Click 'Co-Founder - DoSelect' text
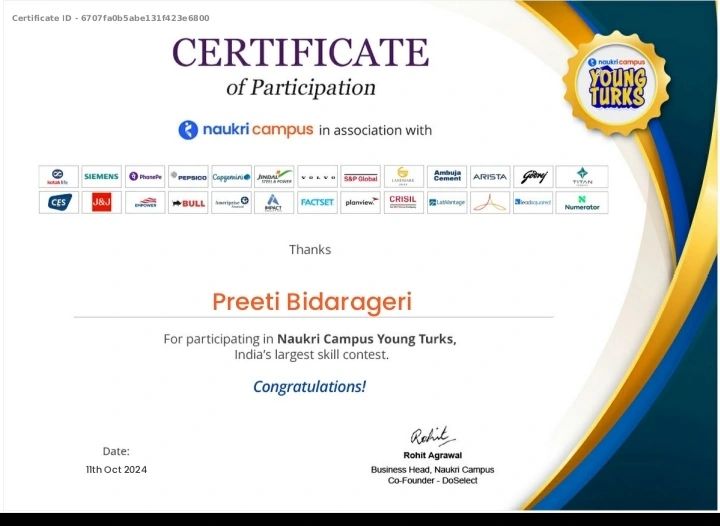720x526 pixels. coord(433,481)
